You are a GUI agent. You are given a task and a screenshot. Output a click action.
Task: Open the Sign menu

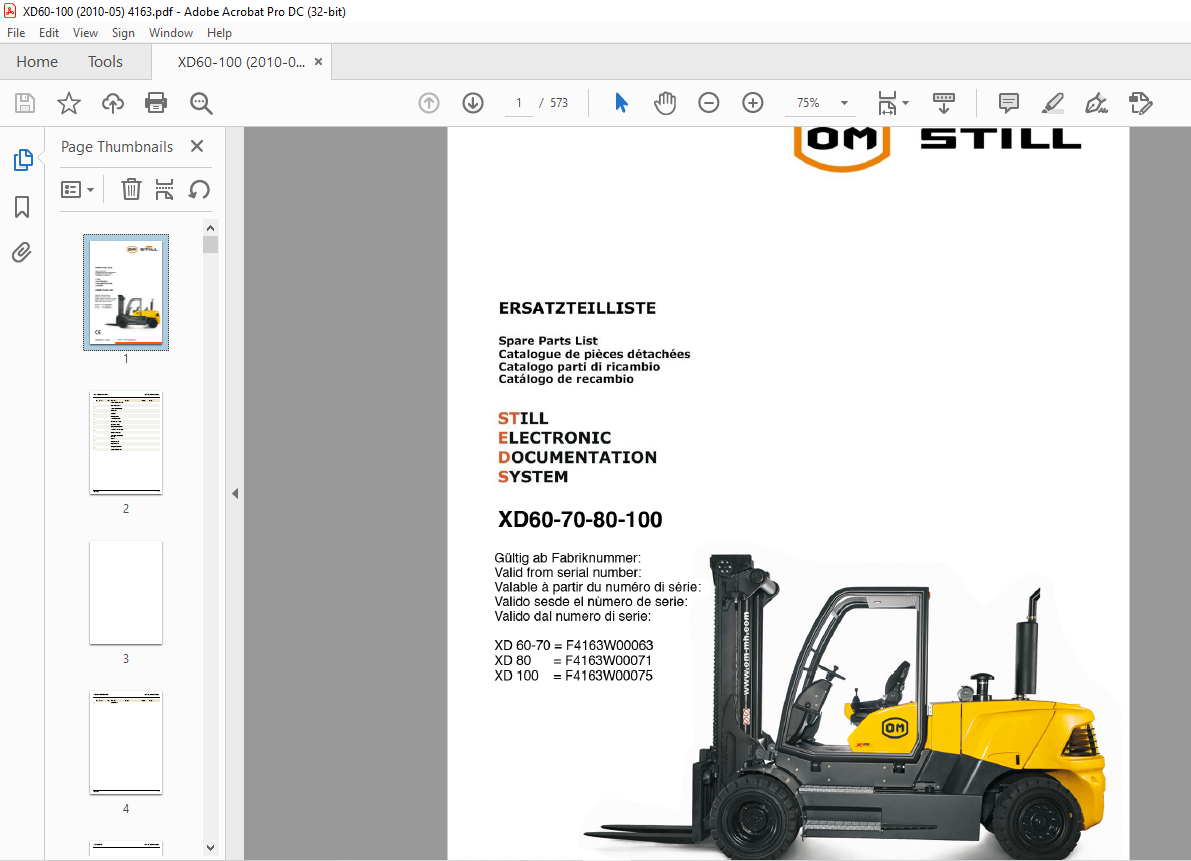(123, 33)
